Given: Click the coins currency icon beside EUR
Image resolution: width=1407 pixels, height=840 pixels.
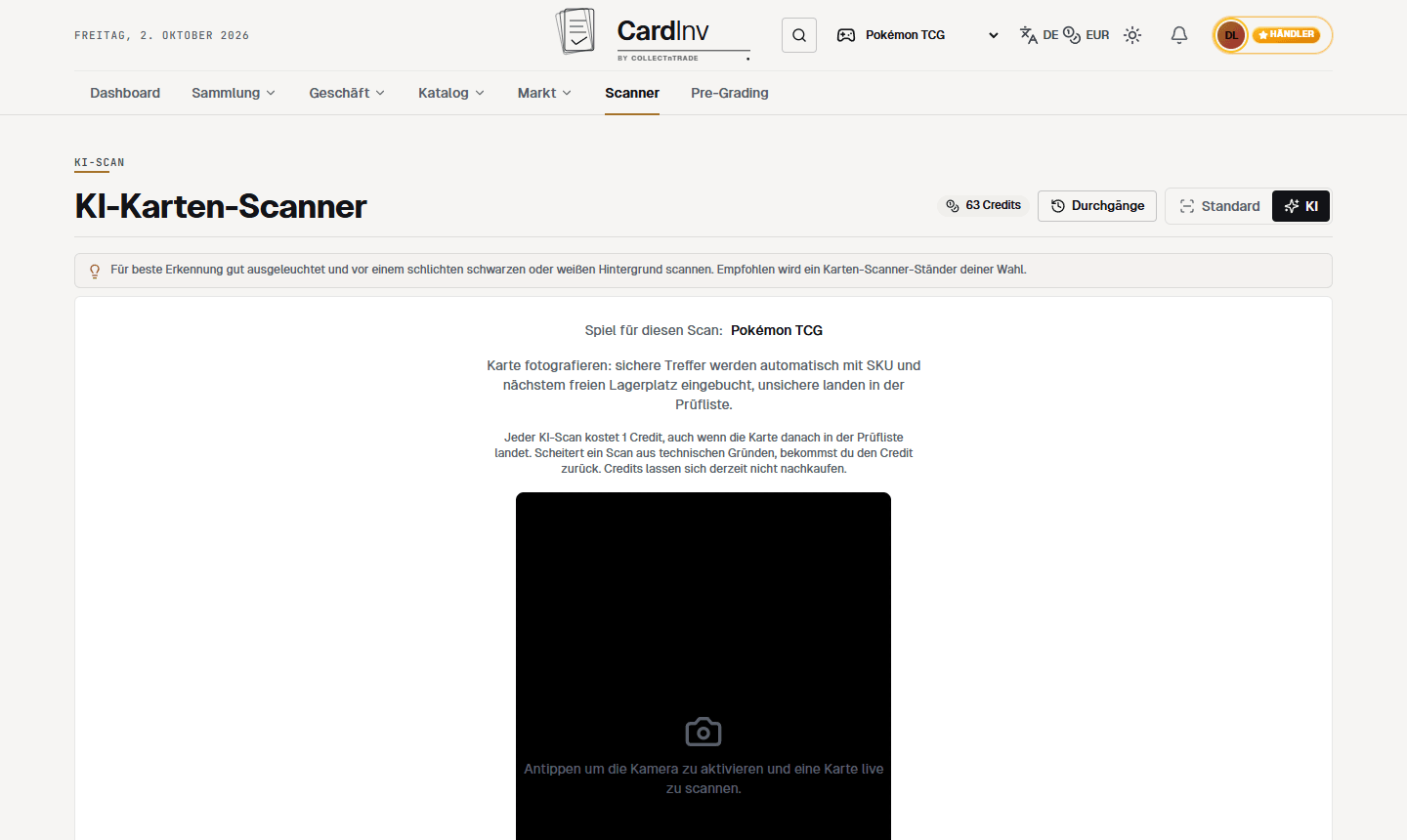Looking at the screenshot, I should click(1072, 35).
